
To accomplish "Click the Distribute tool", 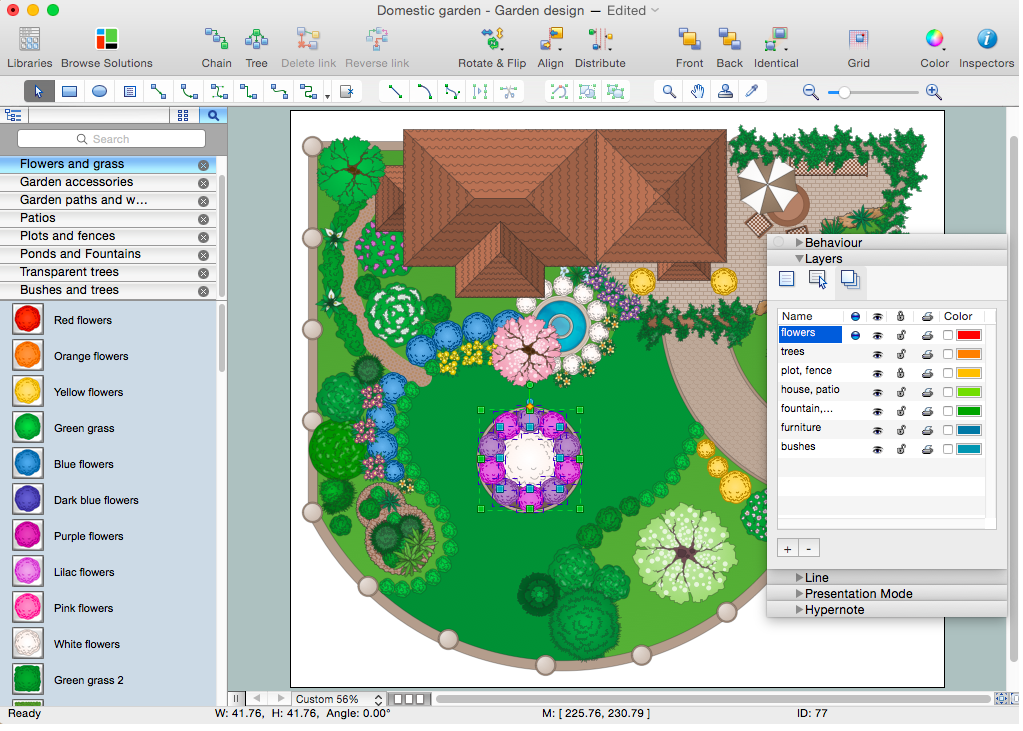I will click(x=600, y=48).
